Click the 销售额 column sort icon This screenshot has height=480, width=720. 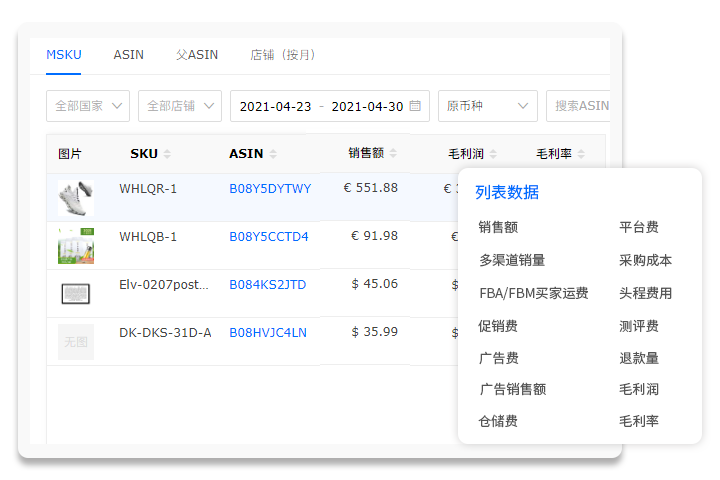[393, 154]
